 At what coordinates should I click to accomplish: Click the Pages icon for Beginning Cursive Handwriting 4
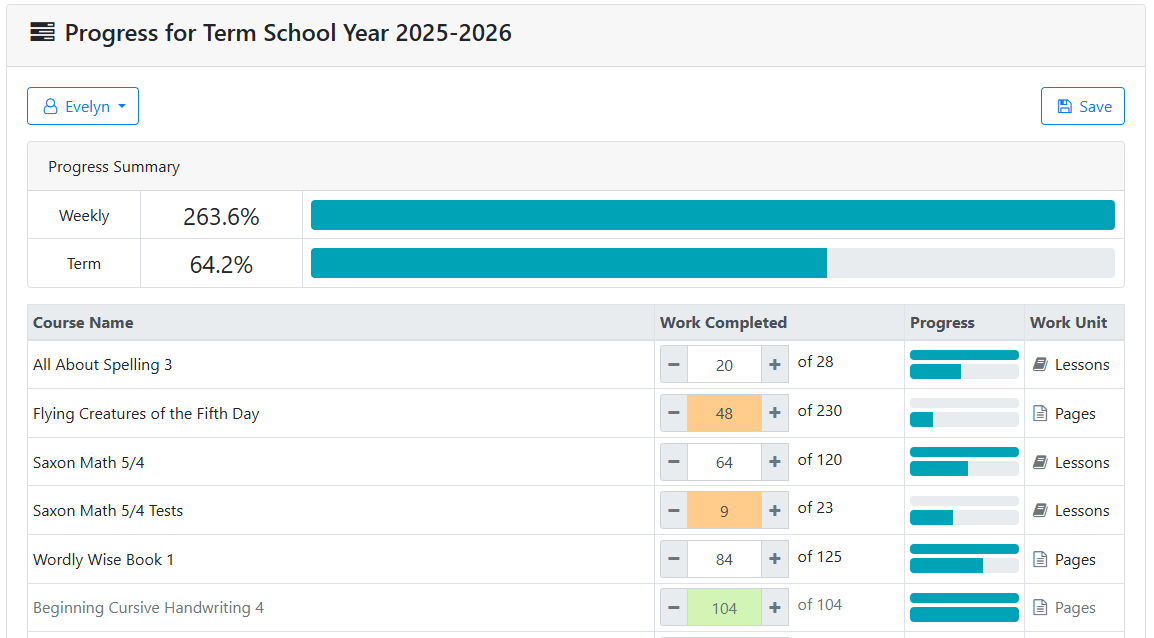tap(1041, 607)
